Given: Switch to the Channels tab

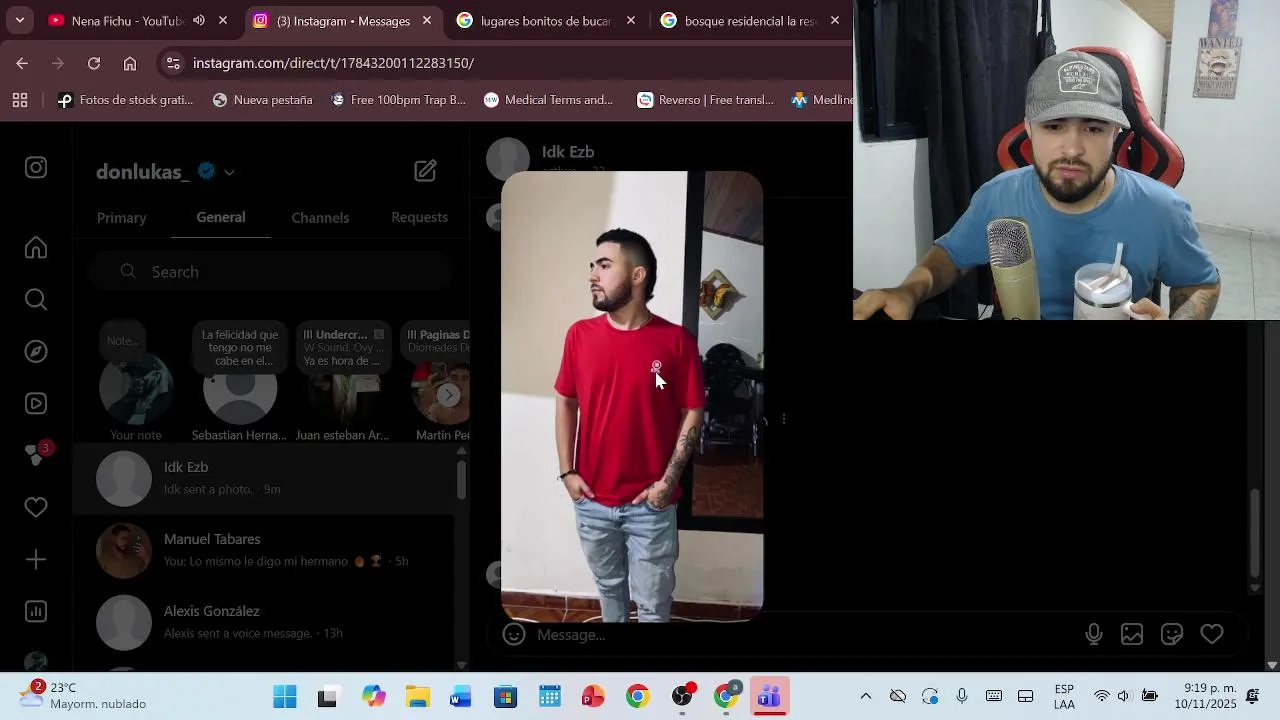Looking at the screenshot, I should 320,217.
